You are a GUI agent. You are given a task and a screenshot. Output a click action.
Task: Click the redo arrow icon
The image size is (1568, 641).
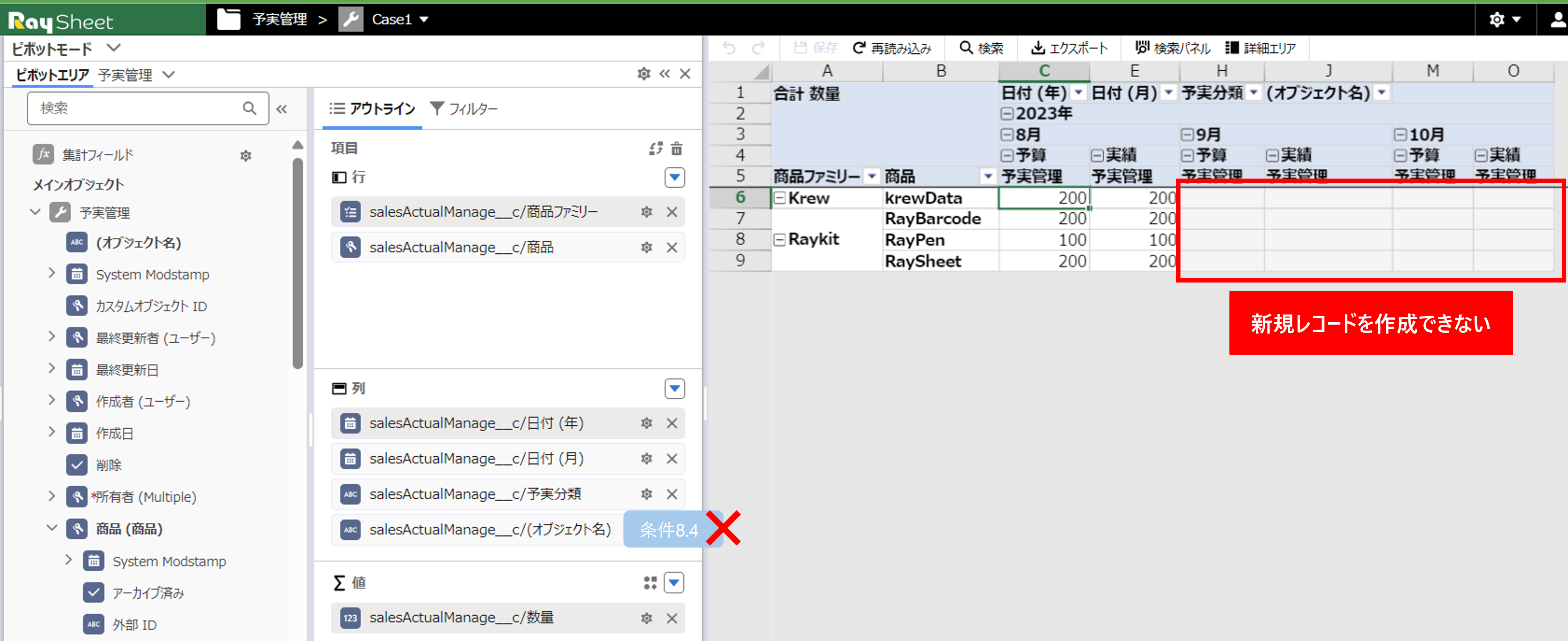(758, 48)
